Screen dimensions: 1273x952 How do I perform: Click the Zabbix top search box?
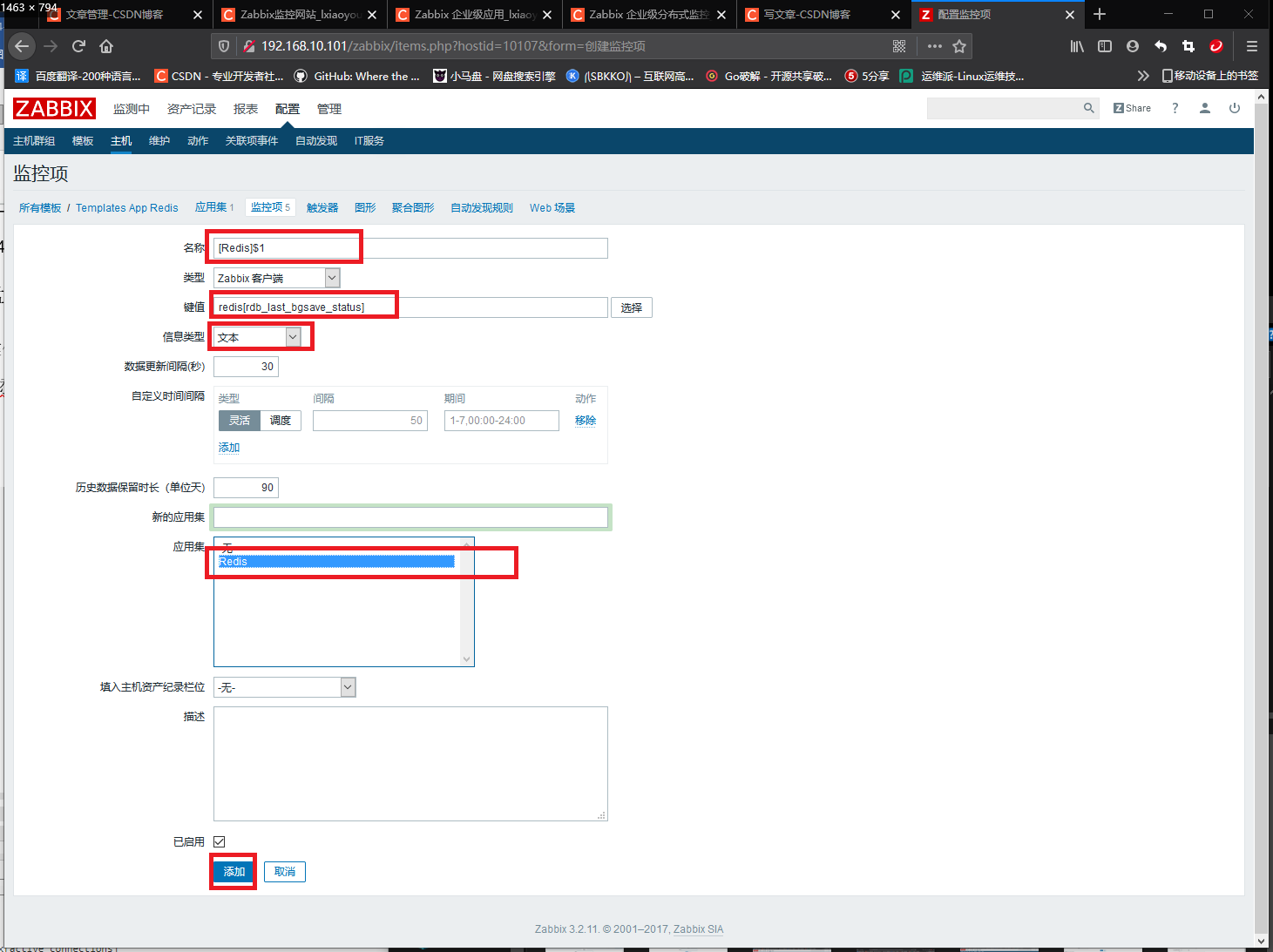coord(1004,108)
